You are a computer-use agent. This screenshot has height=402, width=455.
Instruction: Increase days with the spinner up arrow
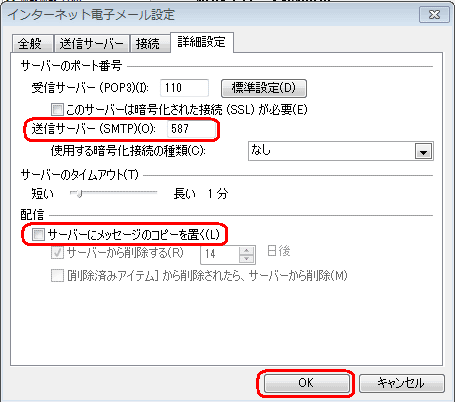247,251
